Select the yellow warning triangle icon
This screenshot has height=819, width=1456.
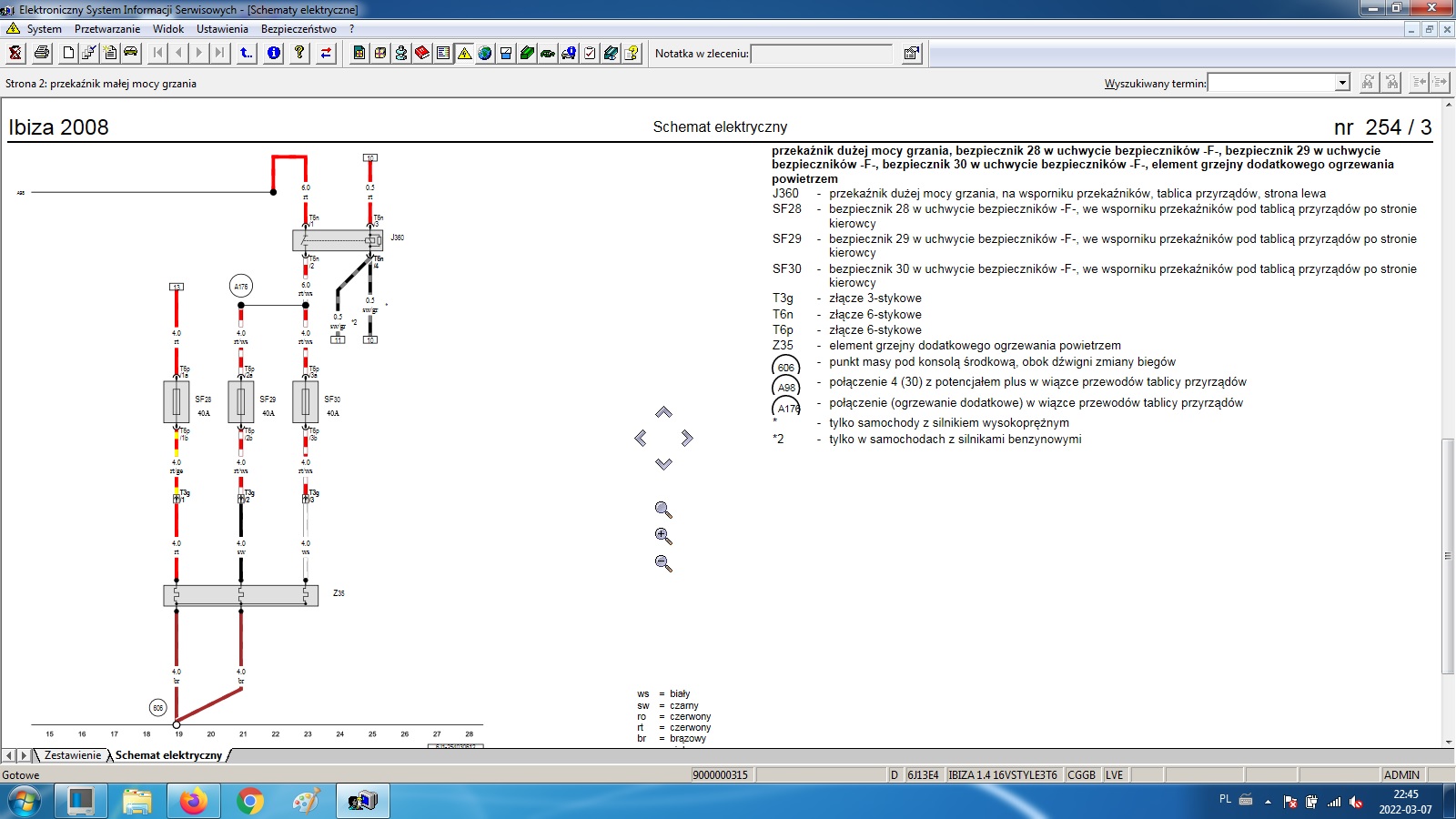click(x=464, y=53)
